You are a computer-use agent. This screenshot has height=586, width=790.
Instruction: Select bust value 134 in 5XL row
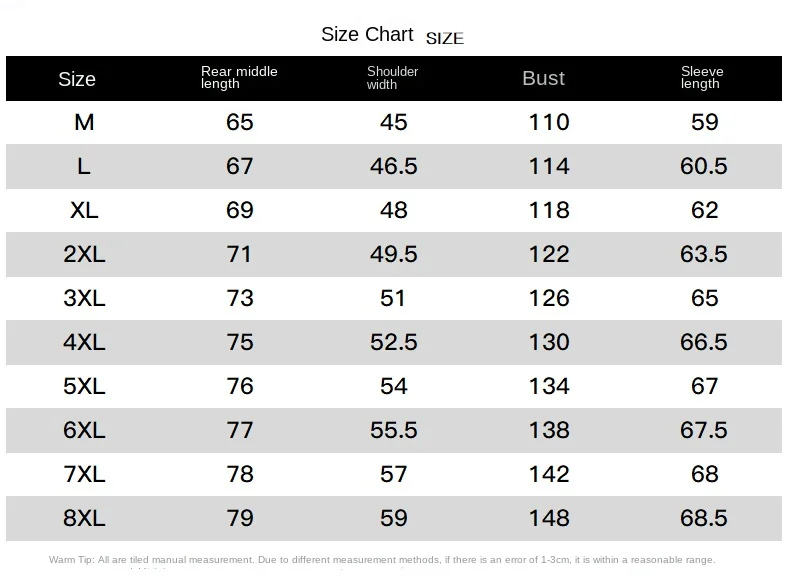pyautogui.click(x=549, y=386)
